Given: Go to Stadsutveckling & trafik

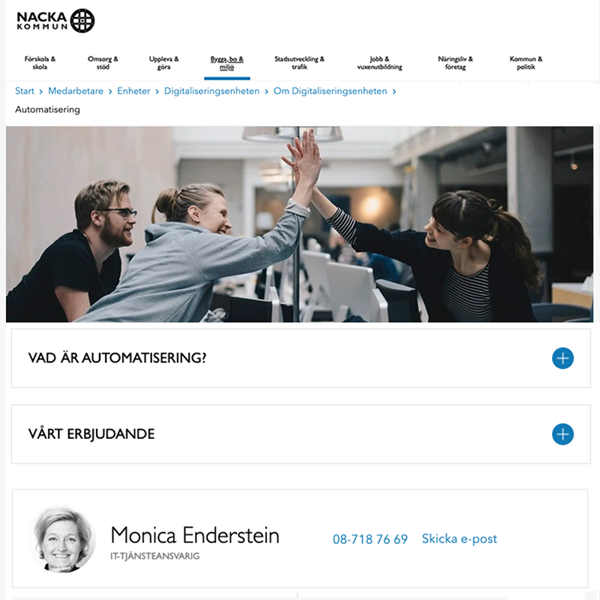Looking at the screenshot, I should (299, 63).
